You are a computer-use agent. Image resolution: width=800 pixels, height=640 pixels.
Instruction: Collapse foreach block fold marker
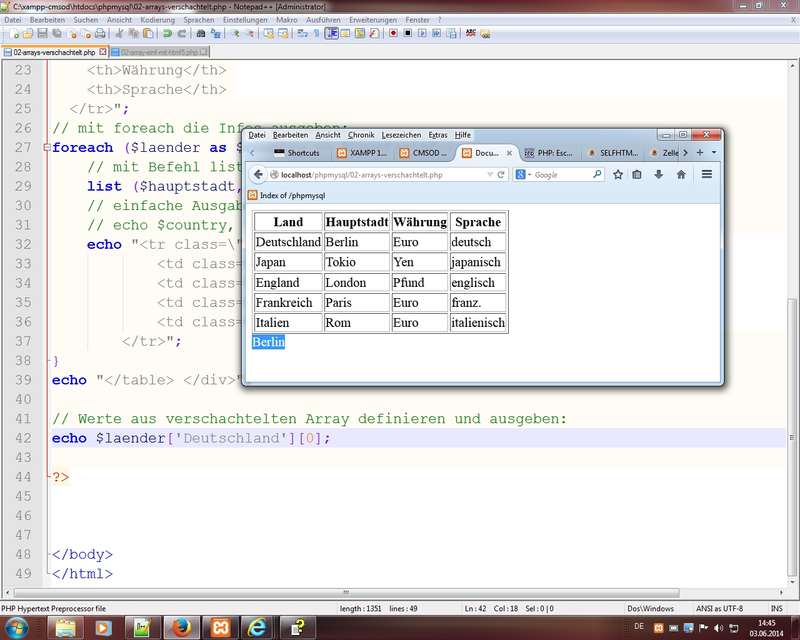pyautogui.click(x=47, y=148)
